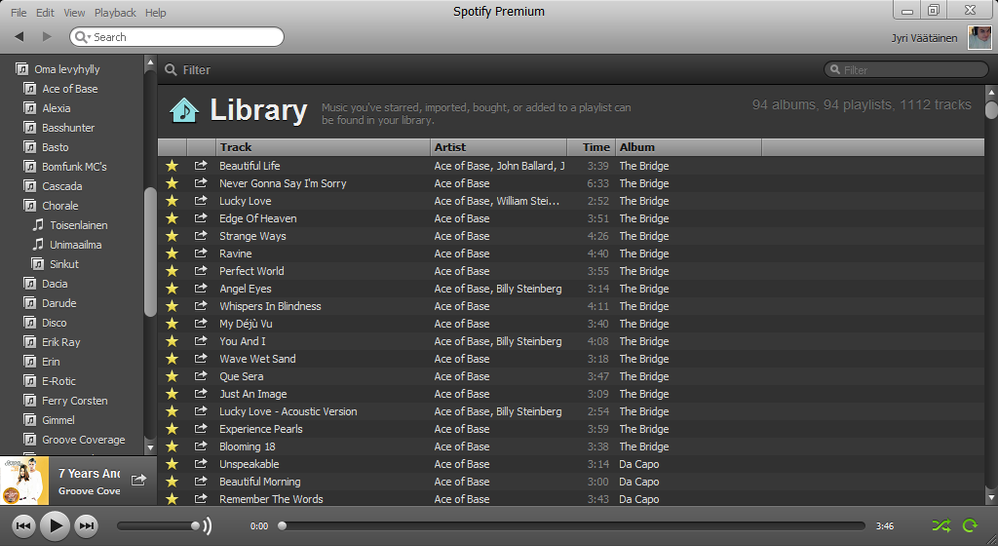The image size is (998, 546).
Task: Open the Groove Coverage playlist
Action: pos(83,440)
